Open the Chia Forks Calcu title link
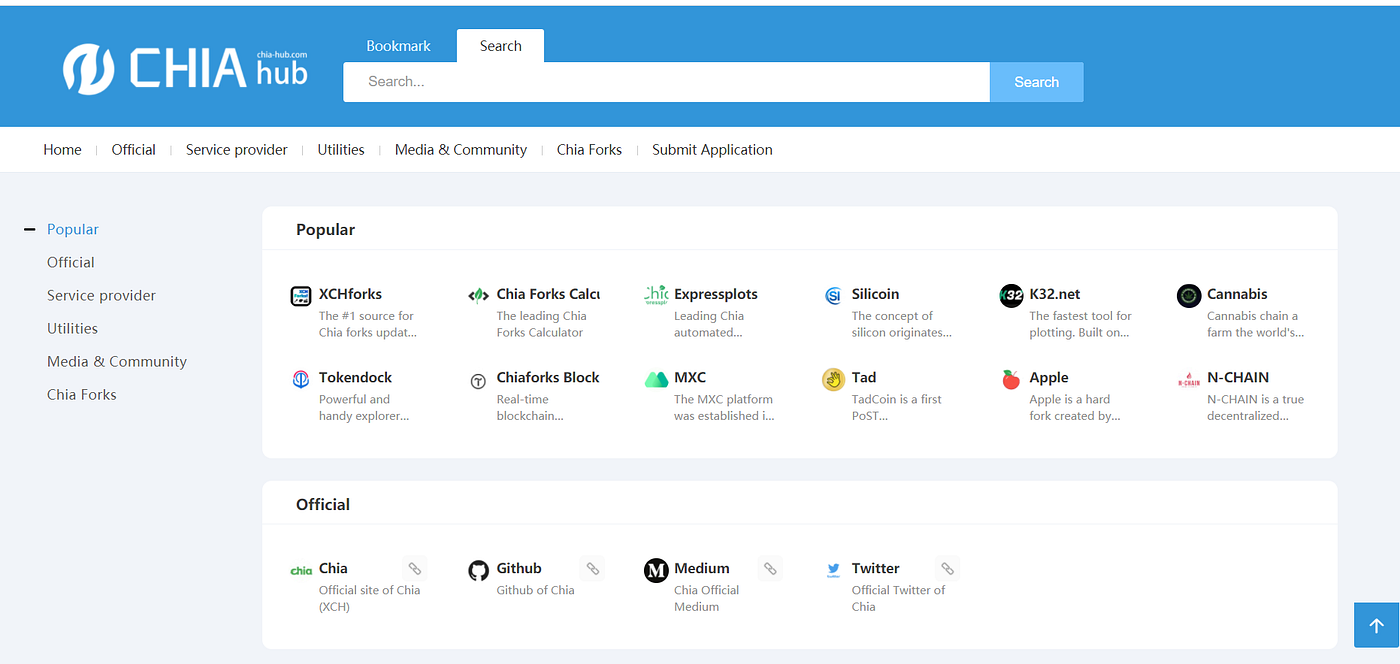 [548, 294]
